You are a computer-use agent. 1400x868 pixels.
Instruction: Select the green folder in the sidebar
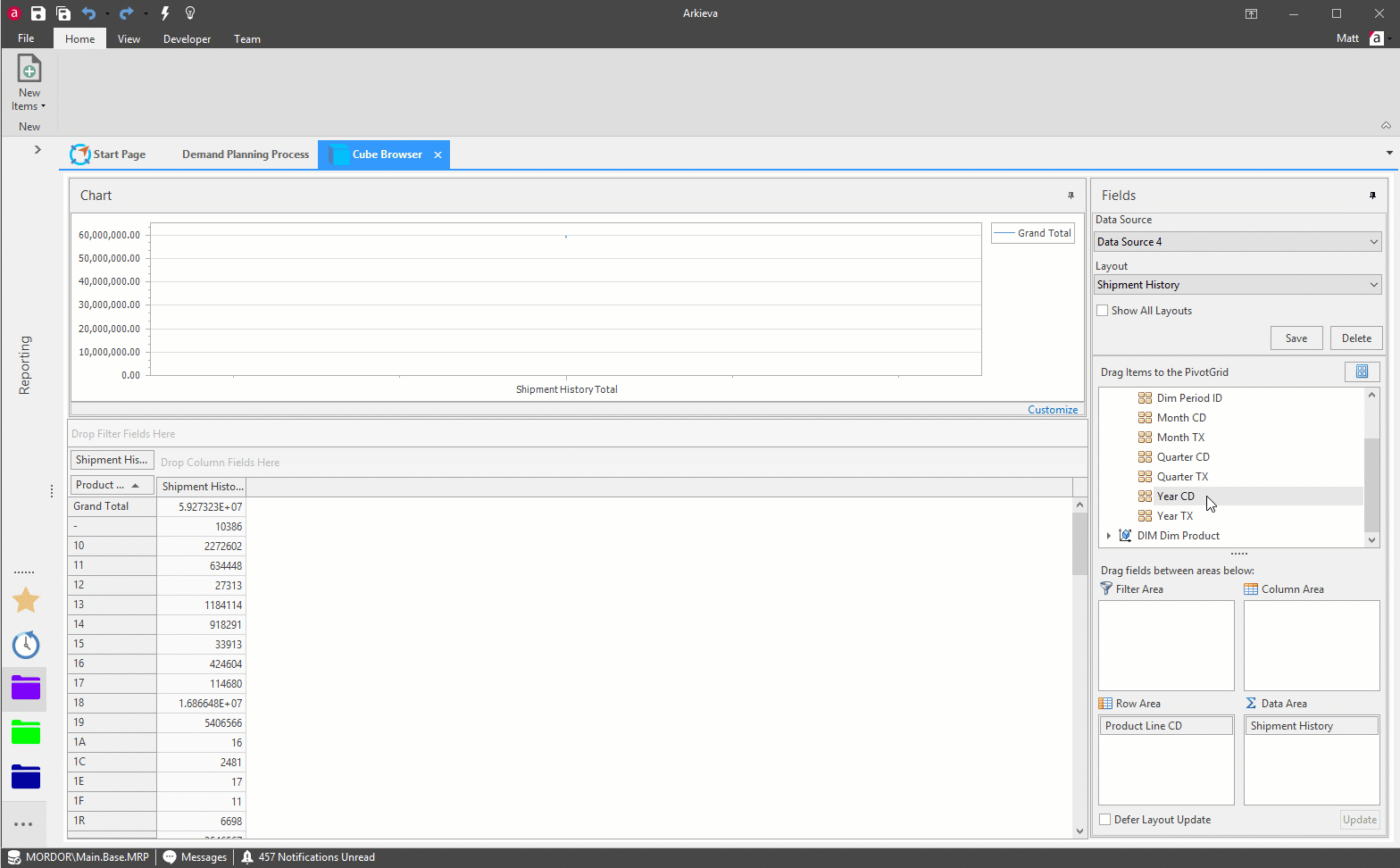(x=26, y=731)
